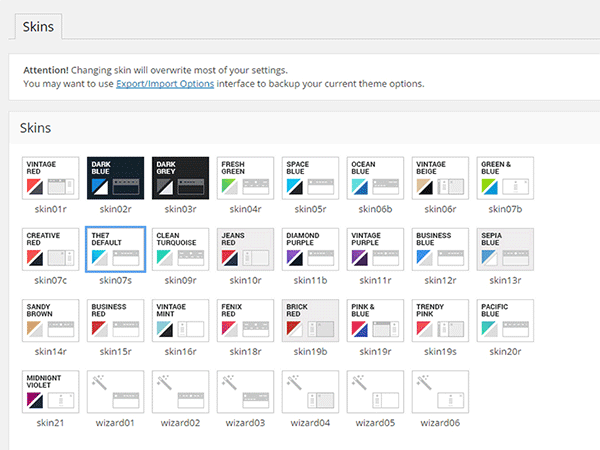Viewport: 600px width, 450px height.
Task: Select the Vintage Beige skin06r skin
Action: [440, 178]
